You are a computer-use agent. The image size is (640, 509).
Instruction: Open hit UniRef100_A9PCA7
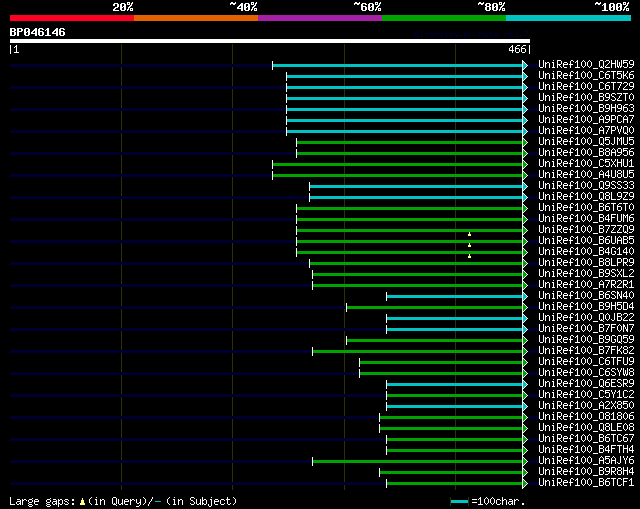586,119
